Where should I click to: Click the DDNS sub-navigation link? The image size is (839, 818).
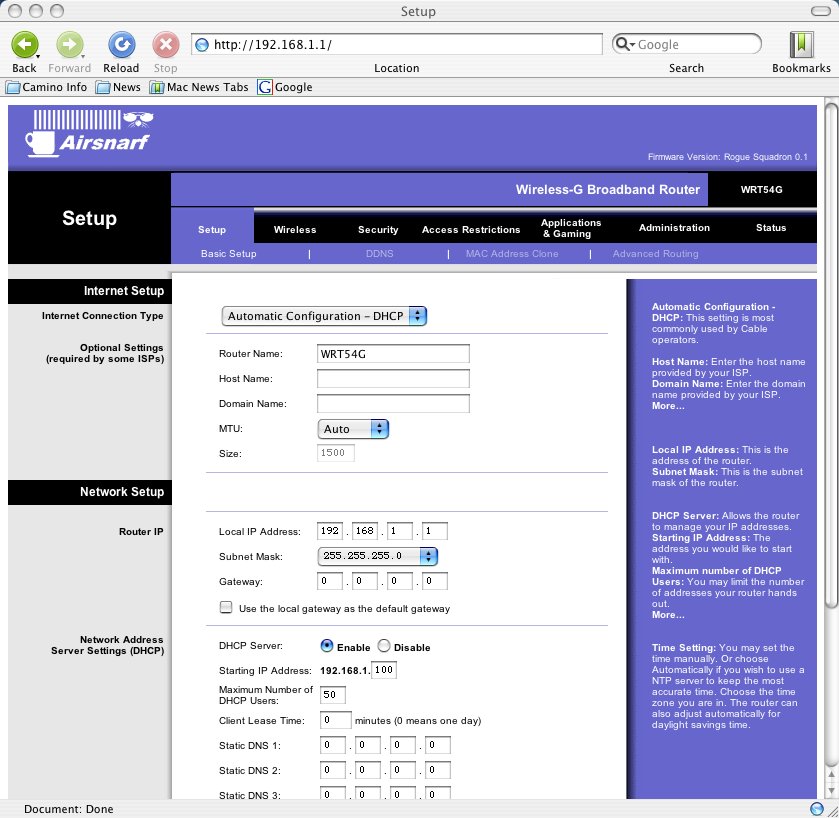[x=379, y=254]
